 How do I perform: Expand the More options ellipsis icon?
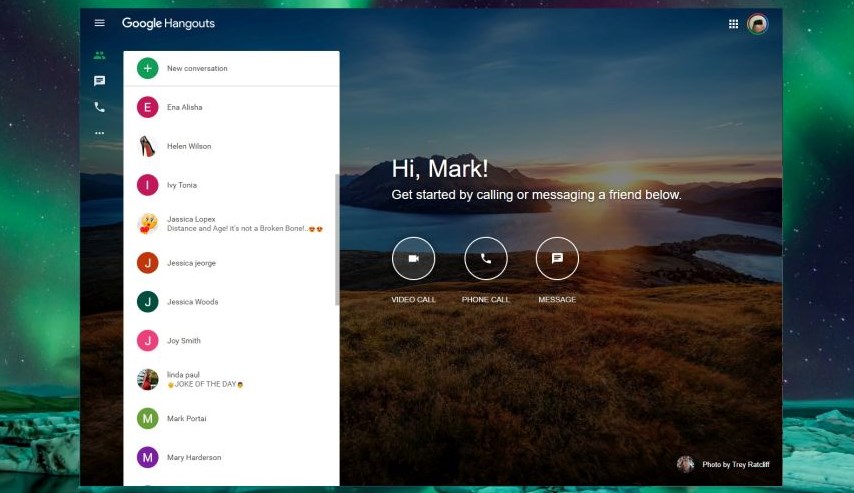tap(99, 132)
